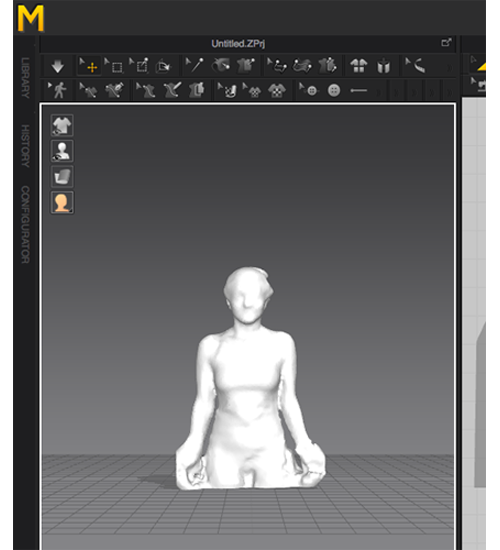This screenshot has height=550, width=500.
Task: Start simulation with the down-arrow Simulate icon
Action: 58,66
